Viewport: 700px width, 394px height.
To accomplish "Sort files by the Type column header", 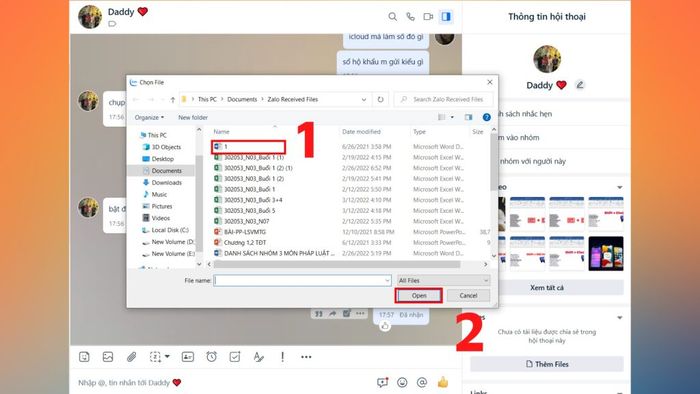I will point(419,132).
